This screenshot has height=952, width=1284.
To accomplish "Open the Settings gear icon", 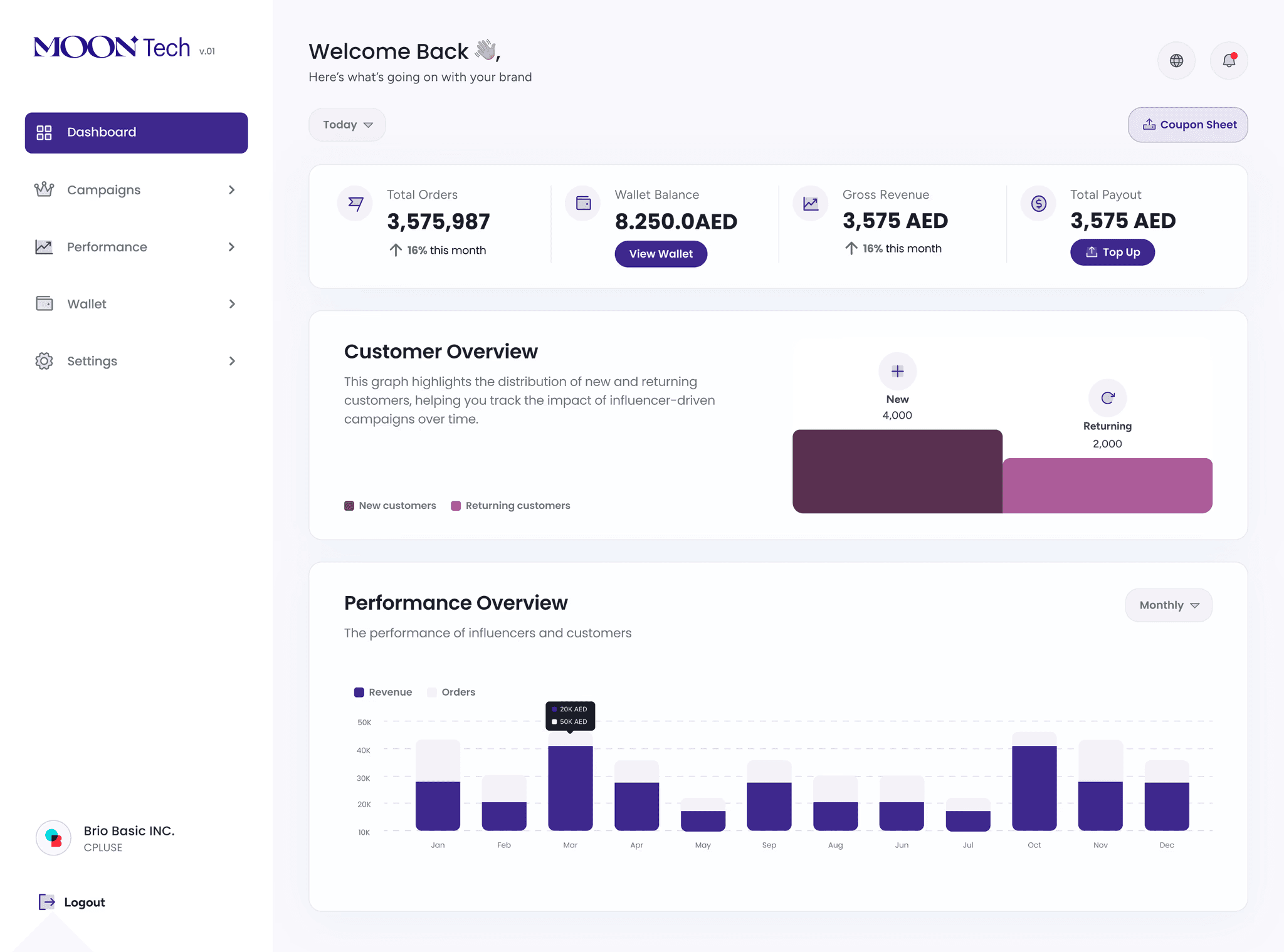I will coord(44,360).
